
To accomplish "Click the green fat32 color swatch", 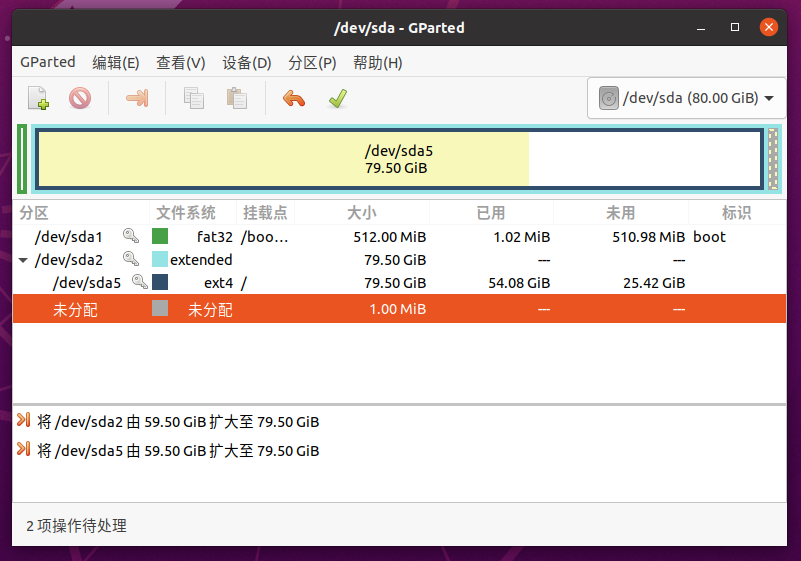I will click(160, 236).
